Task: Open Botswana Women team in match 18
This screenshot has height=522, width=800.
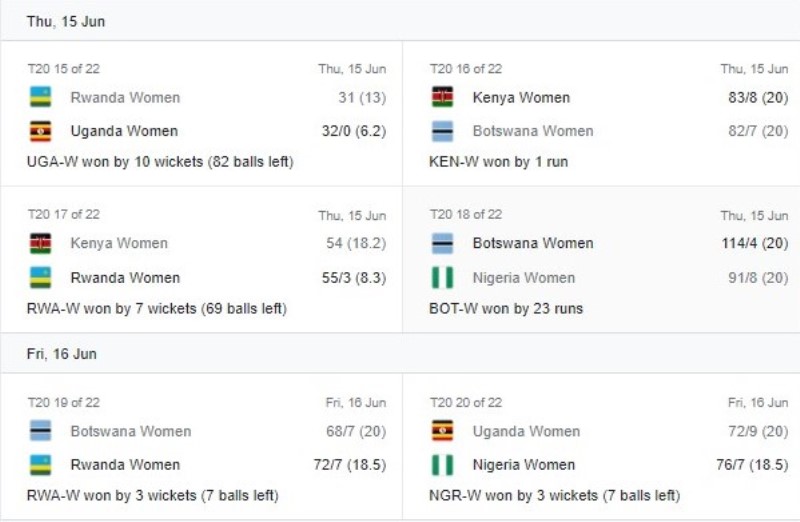Action: coord(533,243)
